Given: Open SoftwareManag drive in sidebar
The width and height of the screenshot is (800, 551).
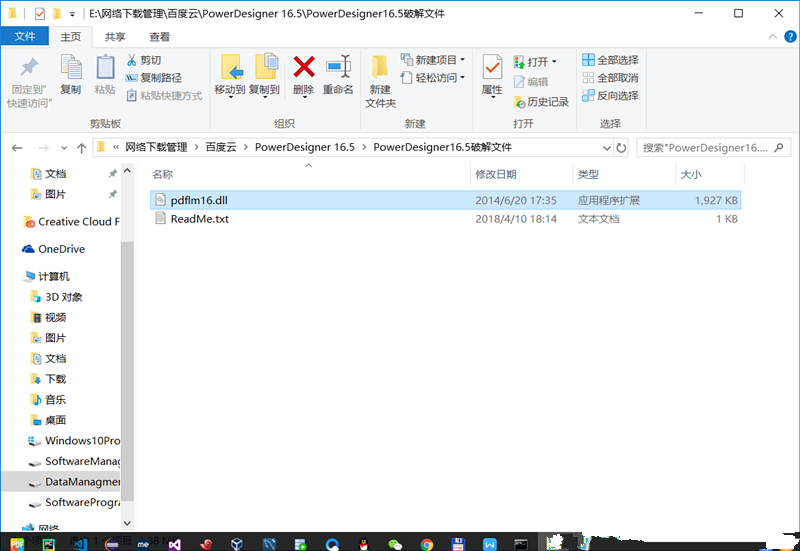Looking at the screenshot, I should tap(74, 461).
